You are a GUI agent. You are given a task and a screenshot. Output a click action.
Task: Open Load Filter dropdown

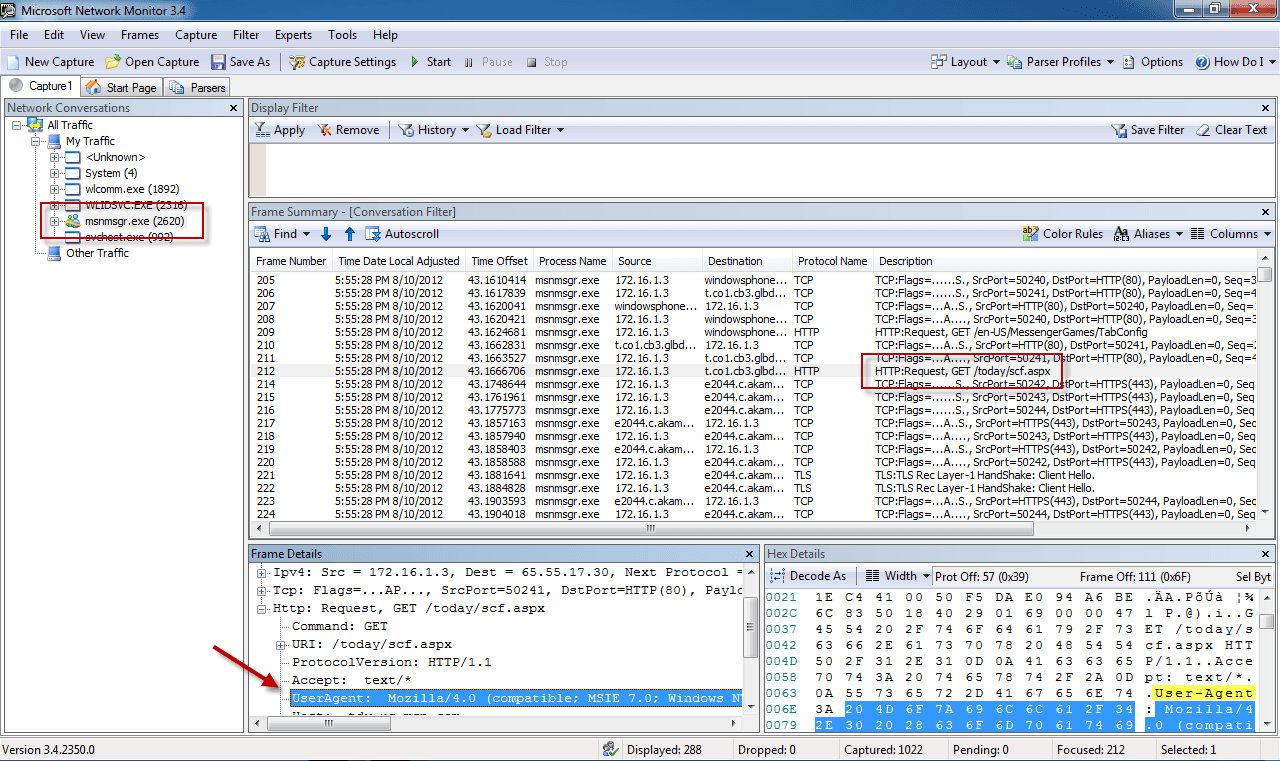[x=520, y=130]
